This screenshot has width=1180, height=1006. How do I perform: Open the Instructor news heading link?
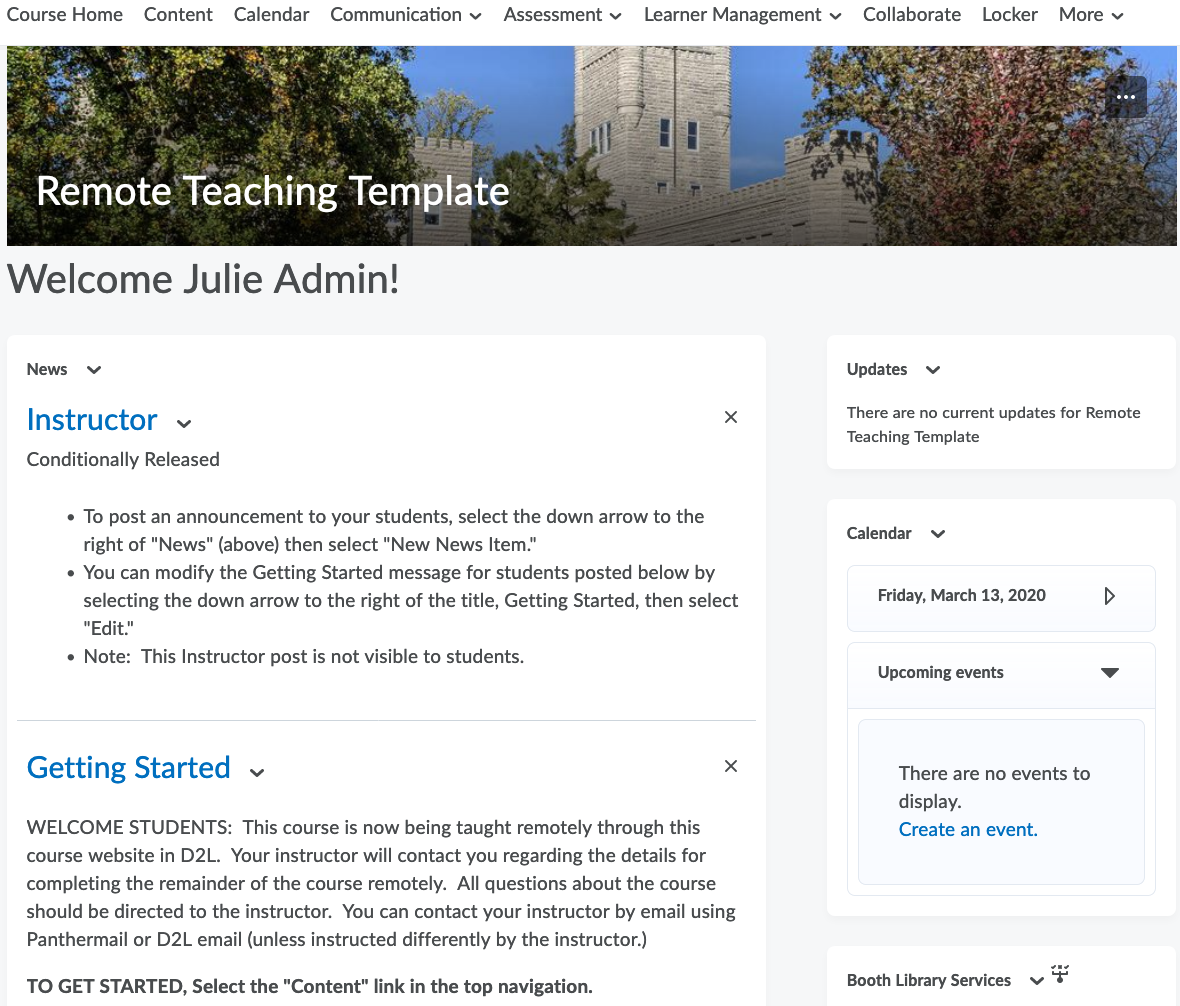(x=92, y=420)
